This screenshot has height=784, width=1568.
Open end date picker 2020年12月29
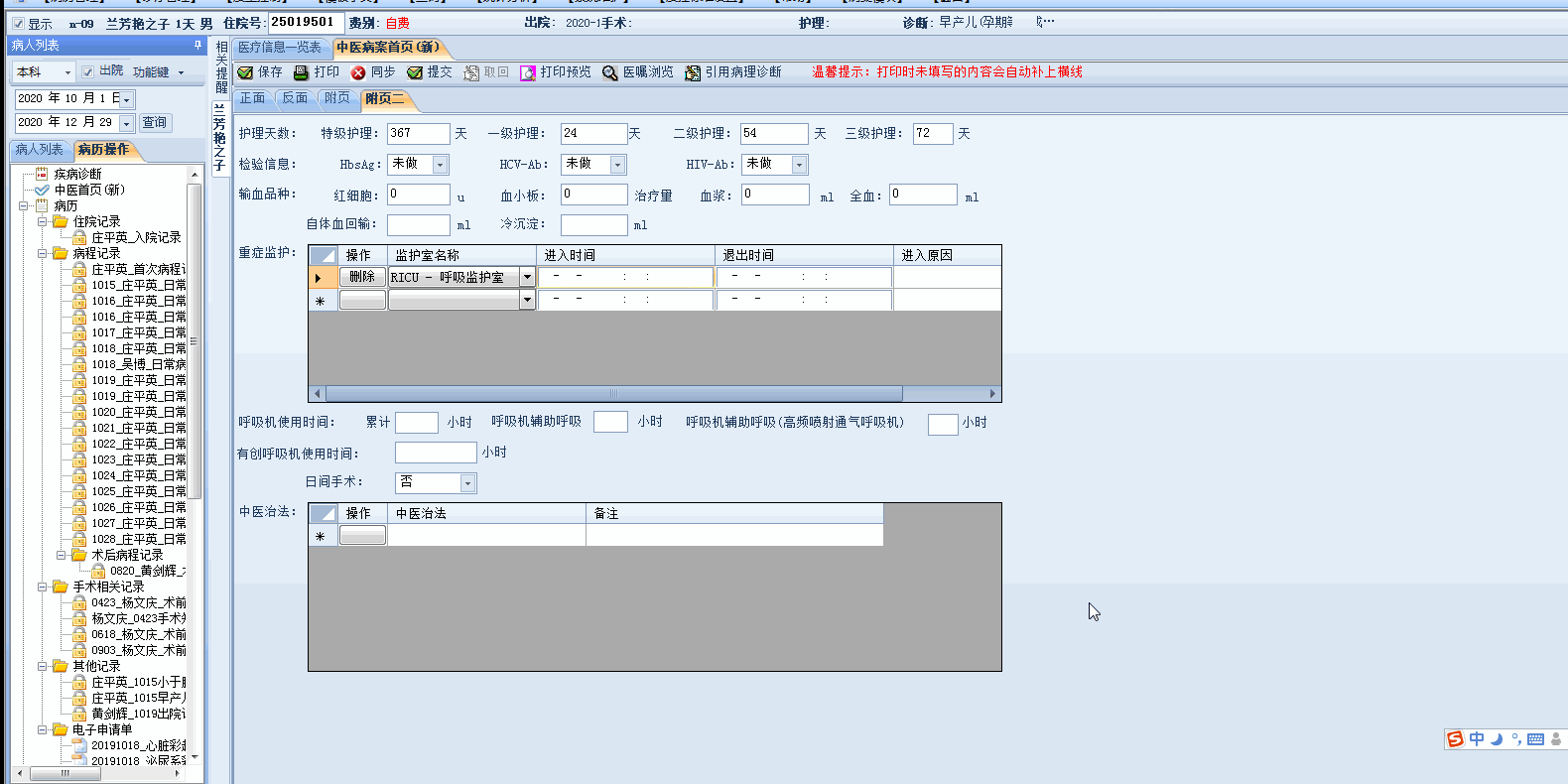[126, 123]
